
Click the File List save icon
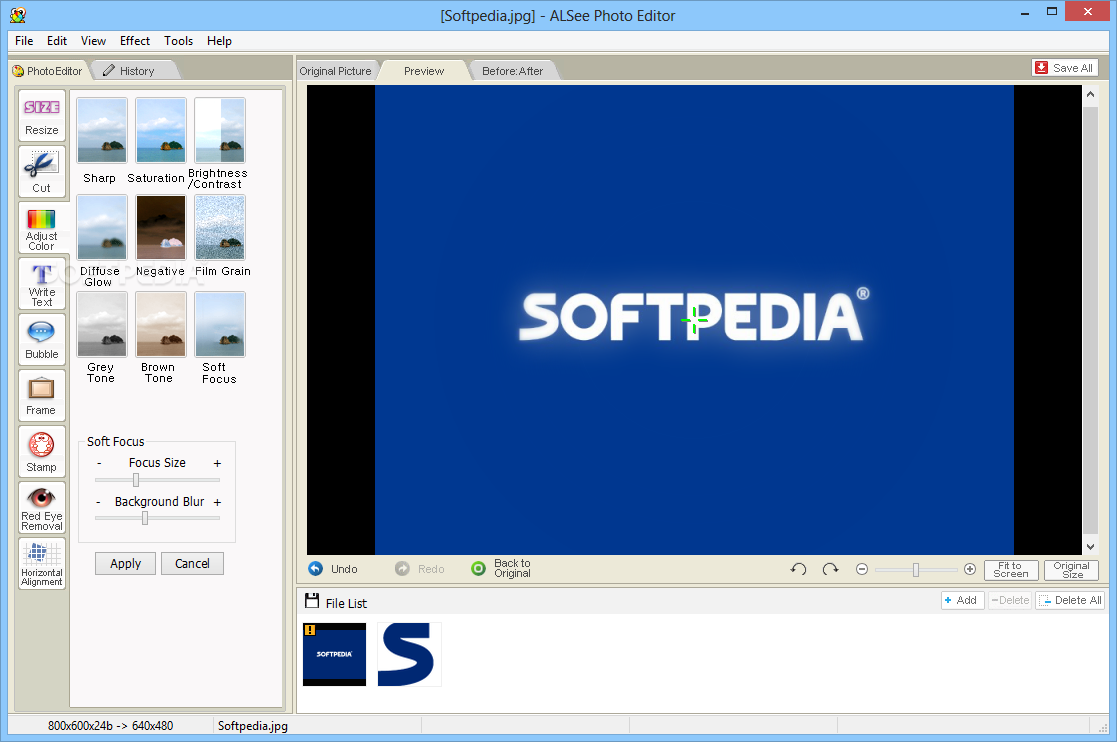click(x=311, y=601)
